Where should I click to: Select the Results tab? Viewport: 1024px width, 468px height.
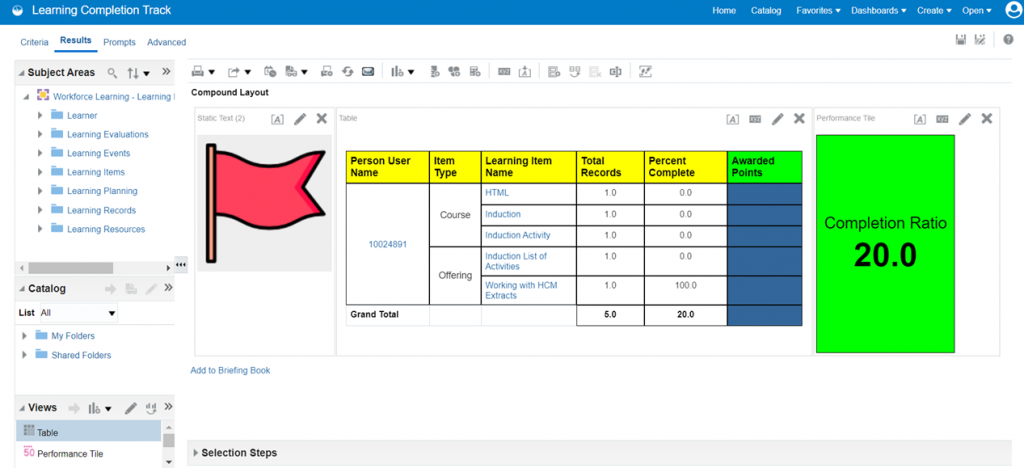click(x=76, y=40)
